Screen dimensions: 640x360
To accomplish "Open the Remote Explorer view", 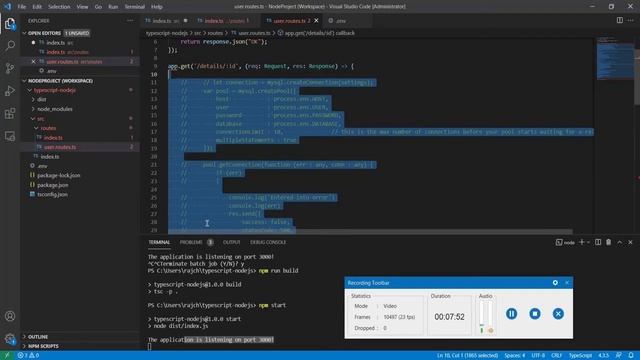I will 10,136.
